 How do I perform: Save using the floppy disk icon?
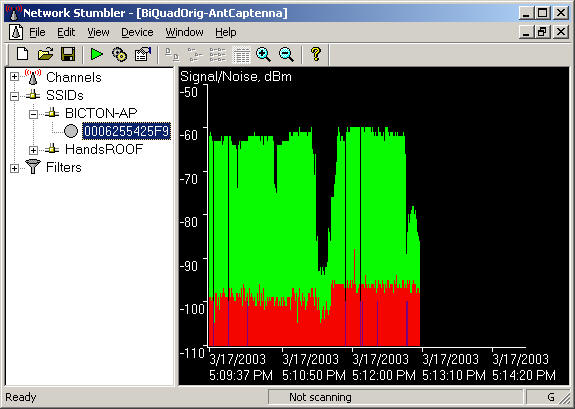tap(68, 54)
